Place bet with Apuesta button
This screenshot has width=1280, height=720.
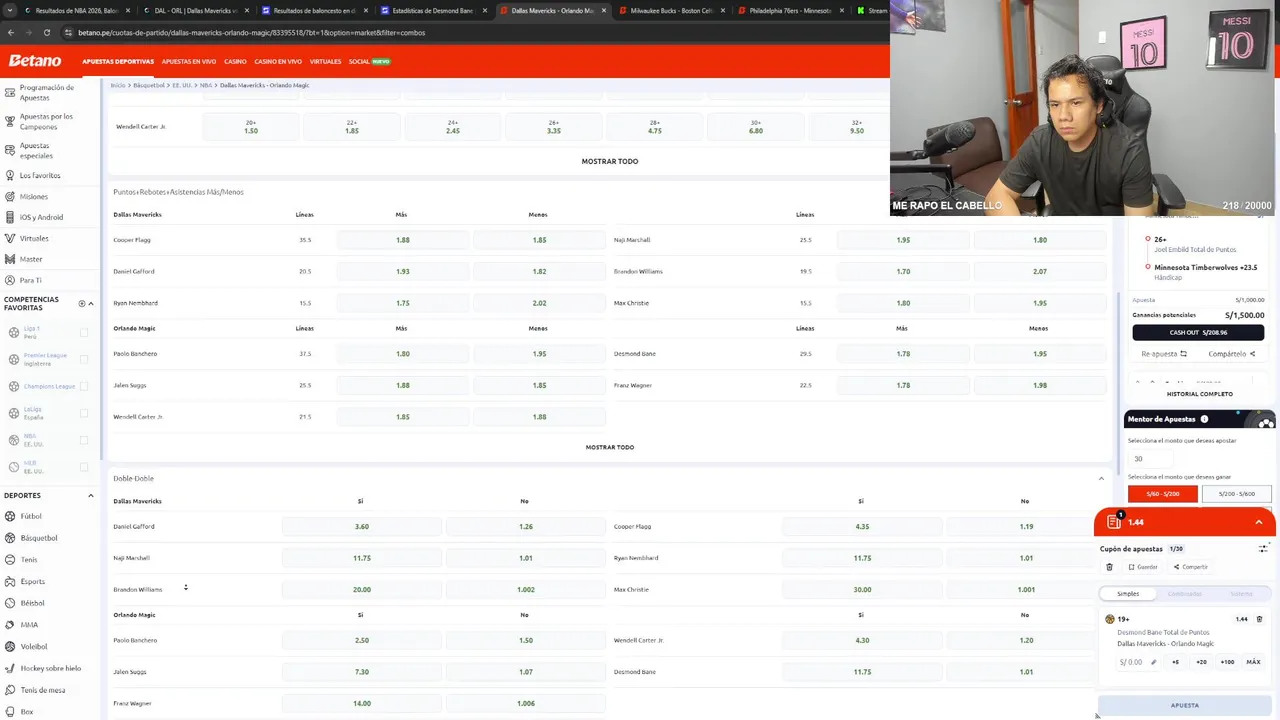point(1185,705)
